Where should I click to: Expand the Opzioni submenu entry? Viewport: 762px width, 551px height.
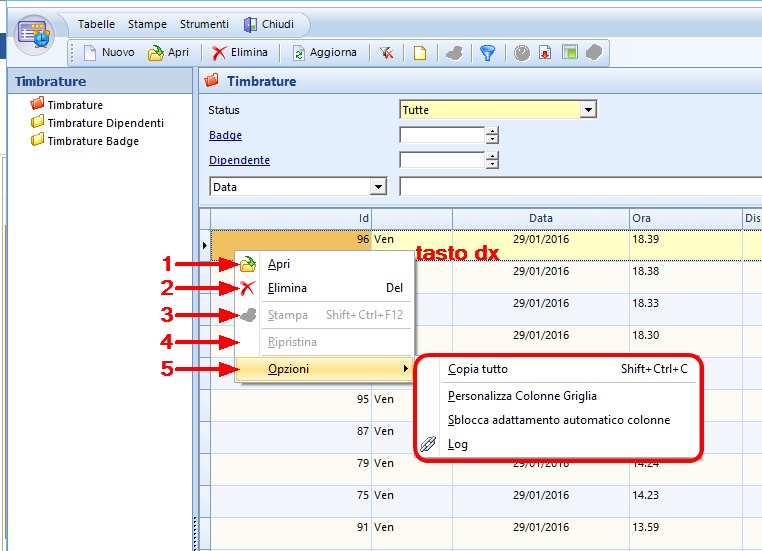pyautogui.click(x=288, y=369)
